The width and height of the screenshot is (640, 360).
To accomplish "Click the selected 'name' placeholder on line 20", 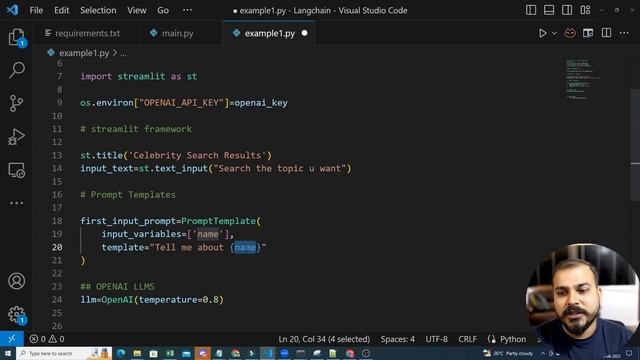I will (245, 247).
